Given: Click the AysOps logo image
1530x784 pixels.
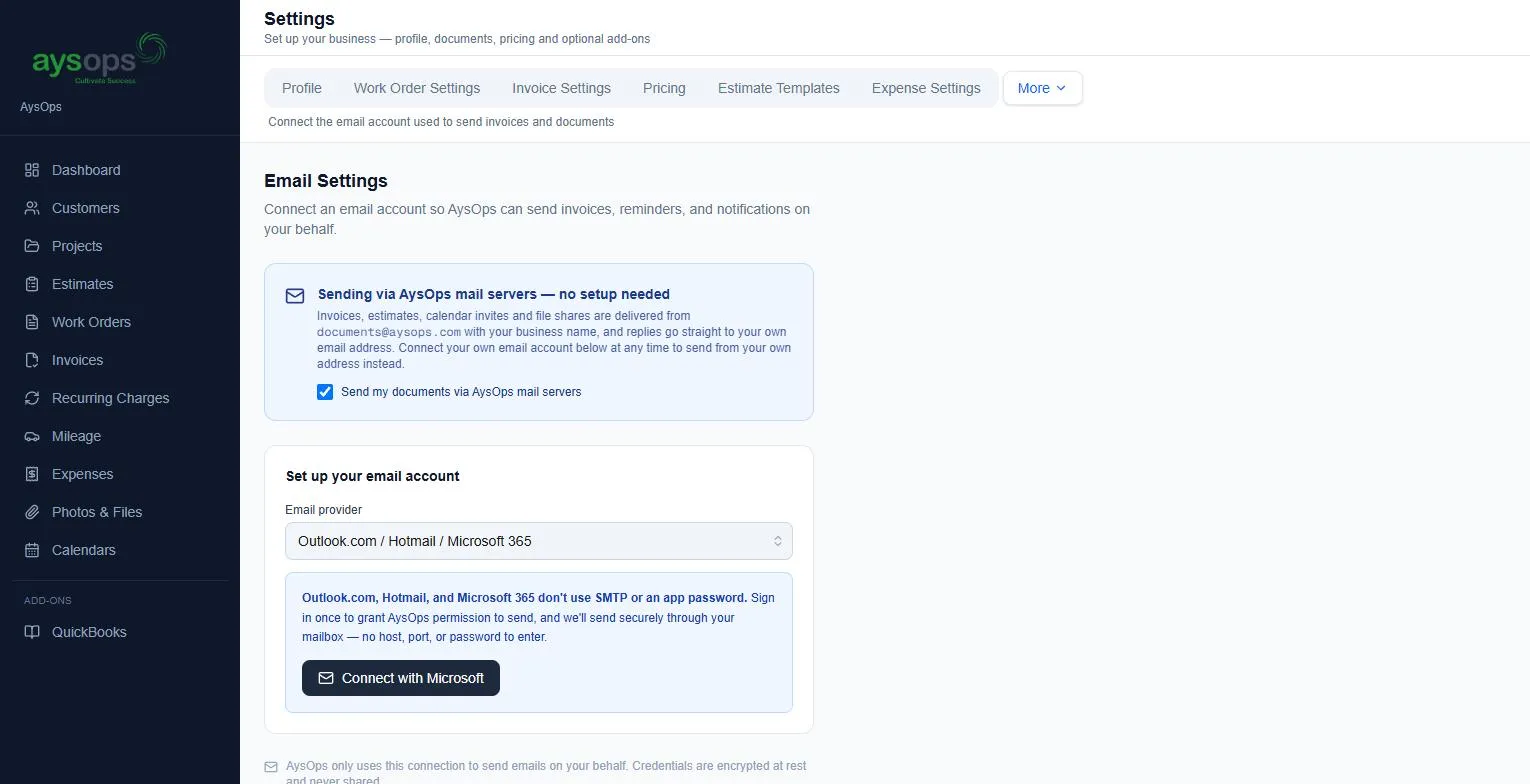Looking at the screenshot, I should click(99, 58).
